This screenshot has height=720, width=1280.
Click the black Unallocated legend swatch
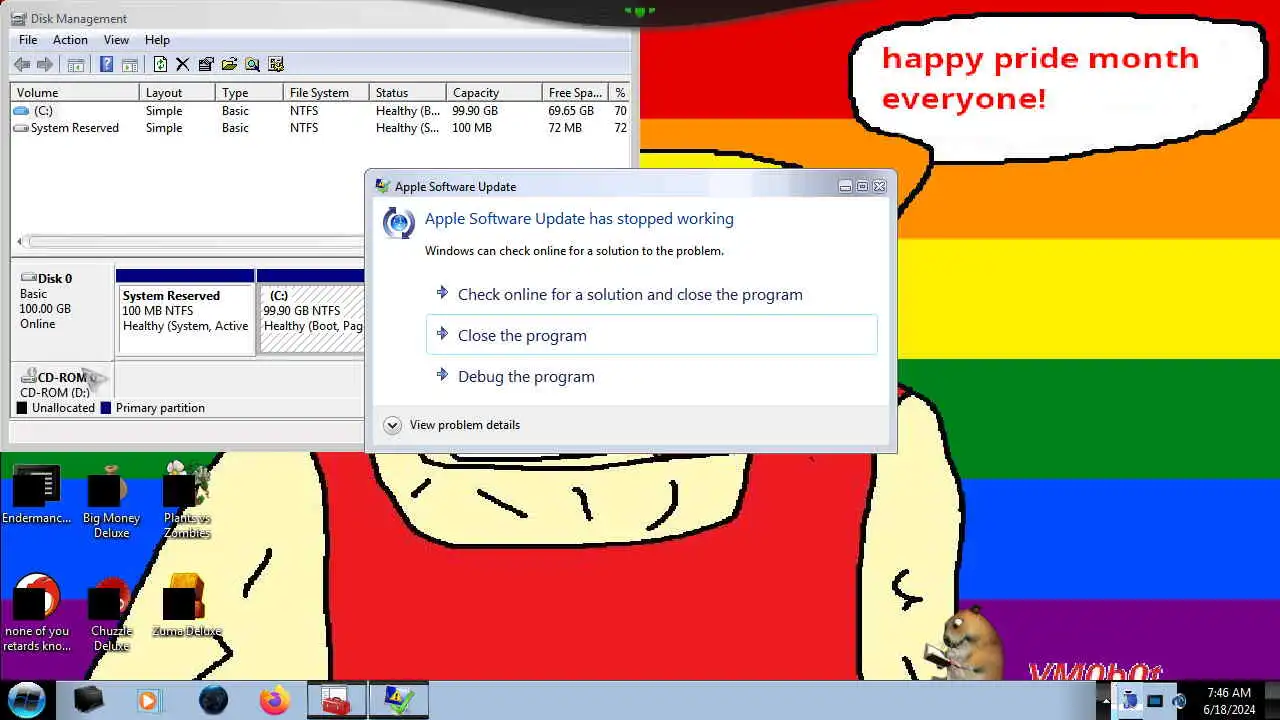tap(23, 408)
